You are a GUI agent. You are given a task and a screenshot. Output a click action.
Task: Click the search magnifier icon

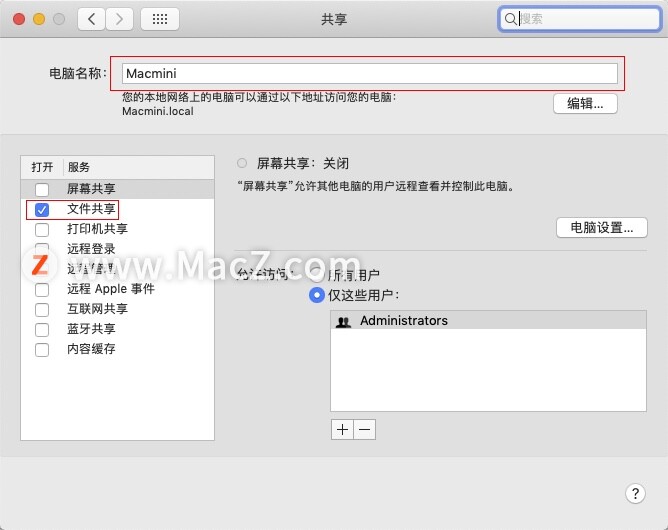pyautogui.click(x=510, y=19)
